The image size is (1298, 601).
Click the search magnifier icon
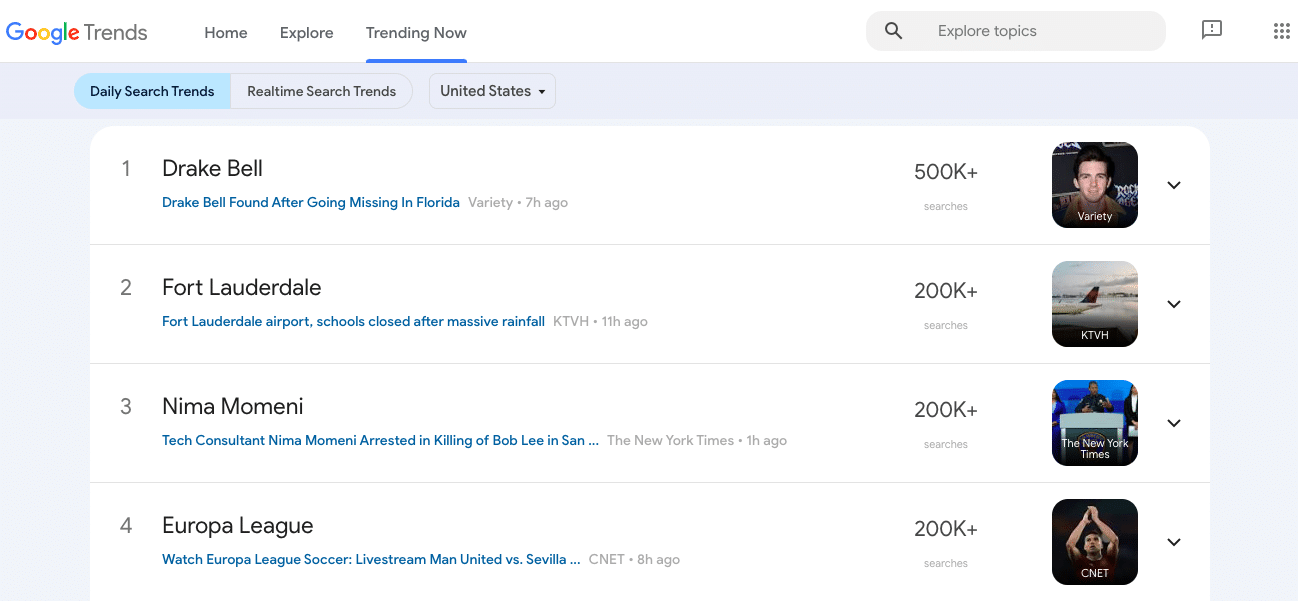click(894, 31)
